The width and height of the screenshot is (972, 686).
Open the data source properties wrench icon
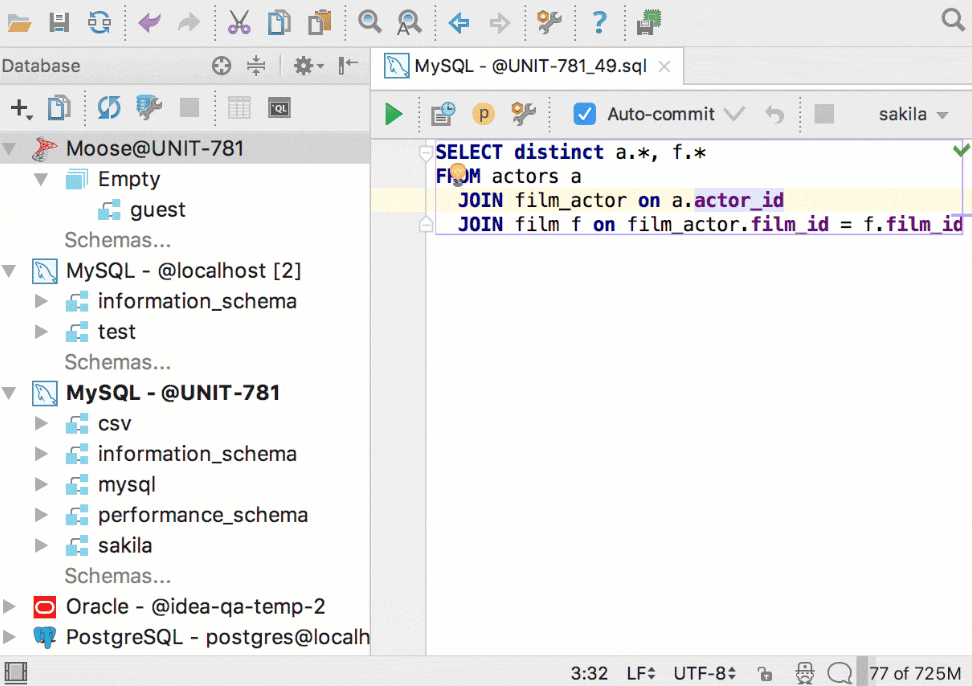point(149,108)
